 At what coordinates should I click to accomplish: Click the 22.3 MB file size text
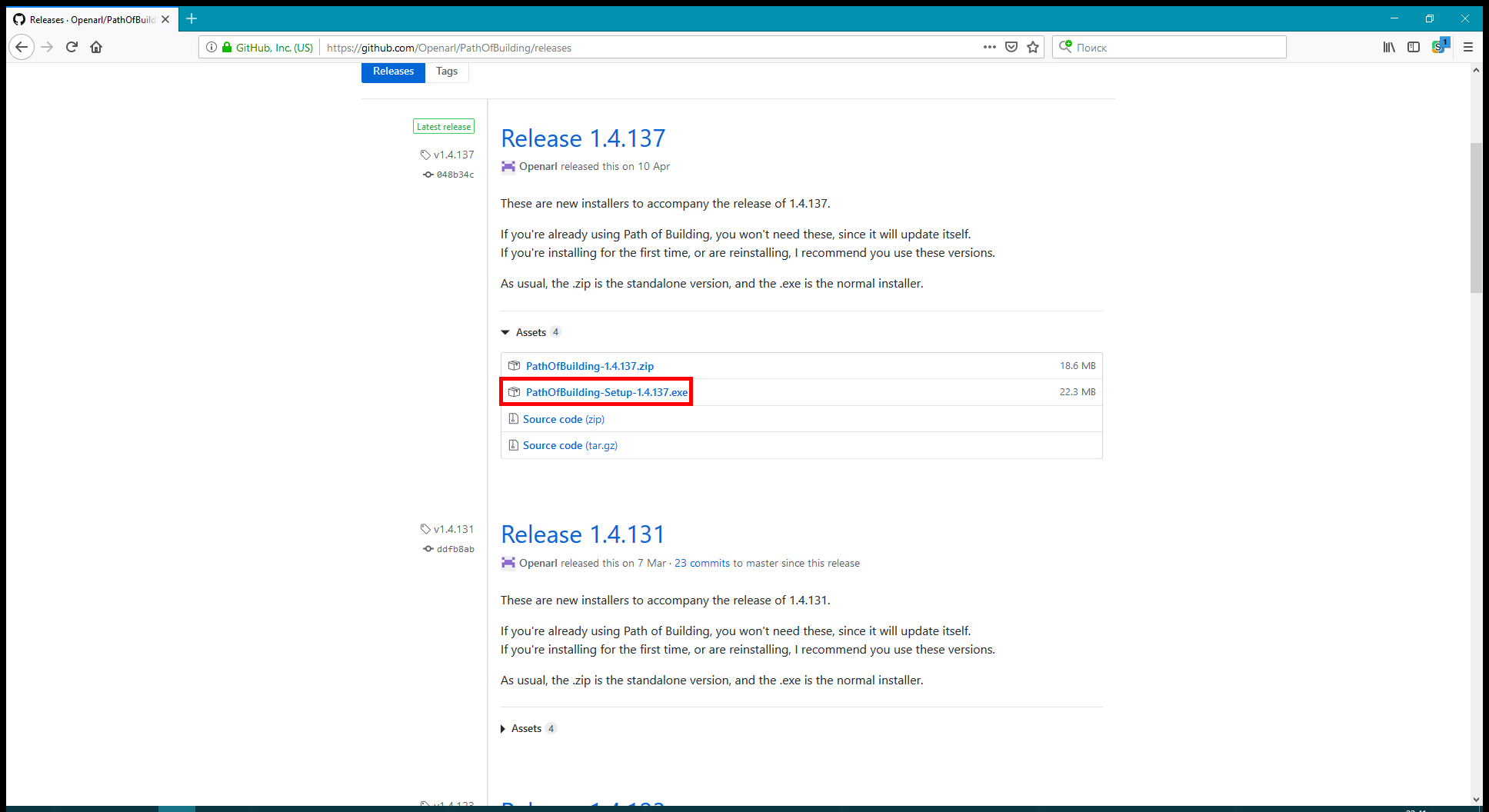tap(1078, 392)
